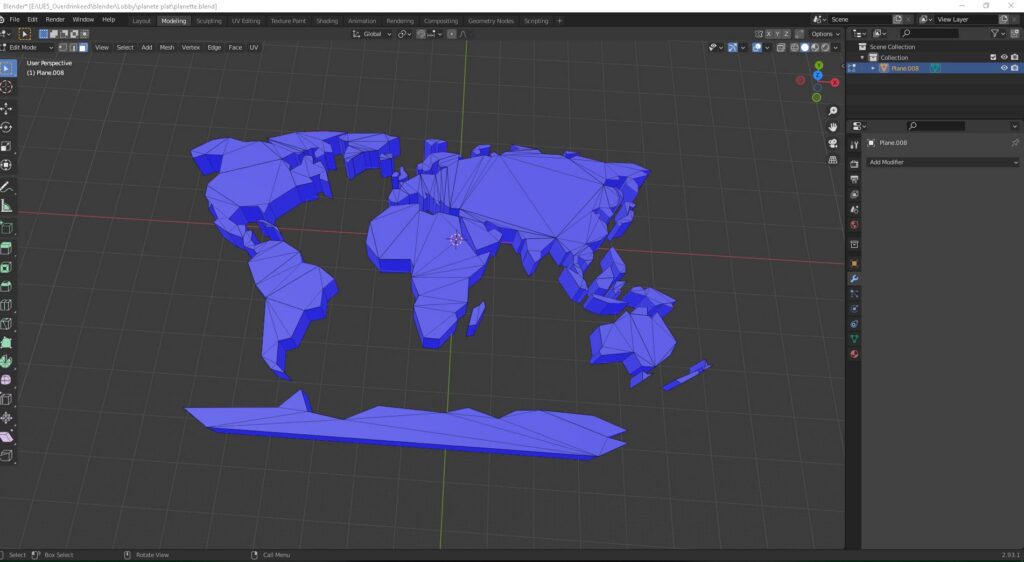
Task: Hide Plane.008 in viewport via eye icon
Action: [x=1003, y=68]
